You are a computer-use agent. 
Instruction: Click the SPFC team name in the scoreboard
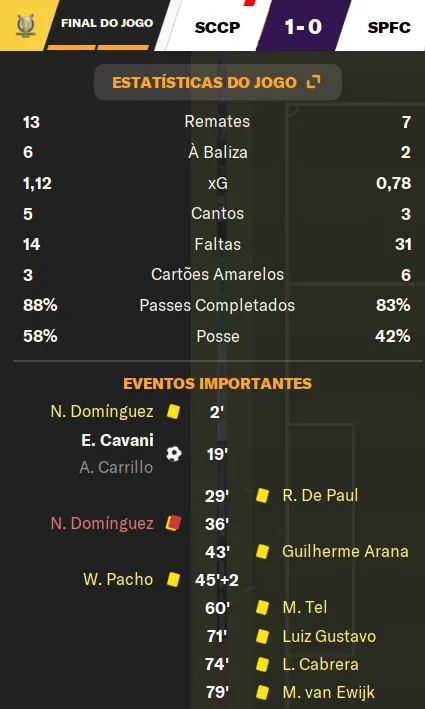click(x=389, y=28)
